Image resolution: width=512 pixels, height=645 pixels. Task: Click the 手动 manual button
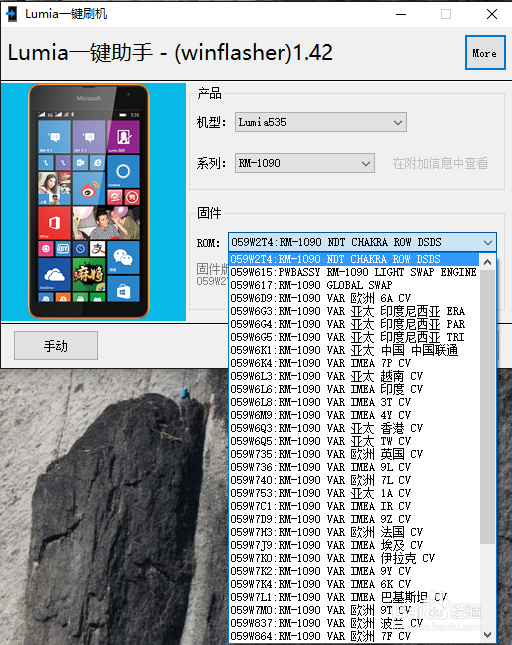coord(56,346)
